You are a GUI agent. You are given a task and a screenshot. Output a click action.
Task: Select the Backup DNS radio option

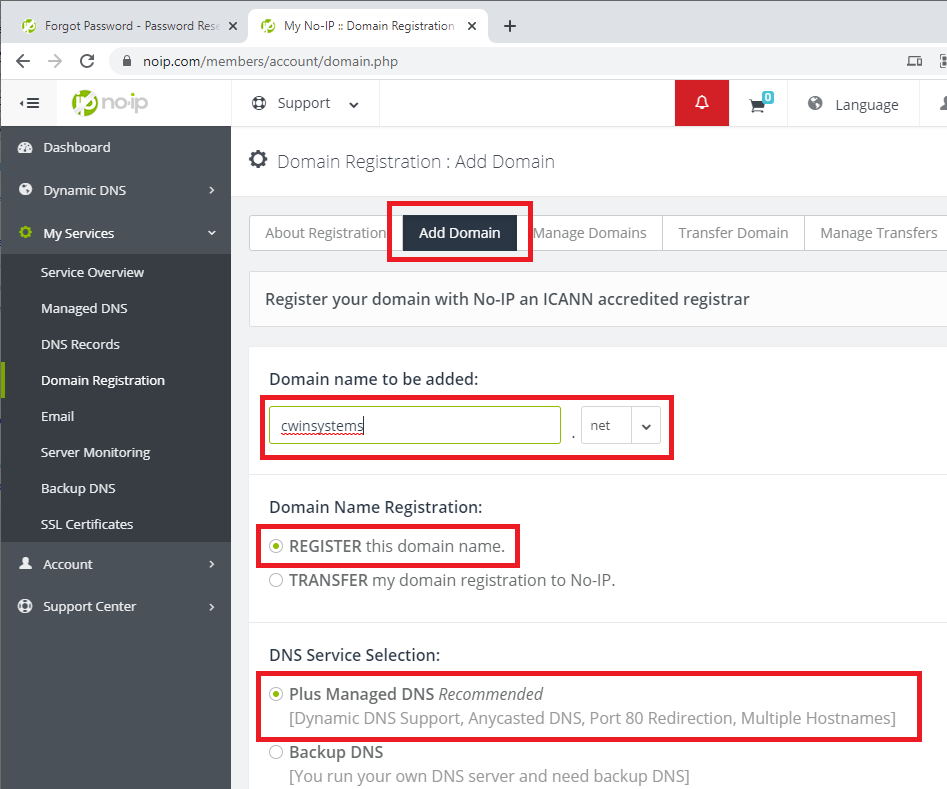pyautogui.click(x=277, y=752)
